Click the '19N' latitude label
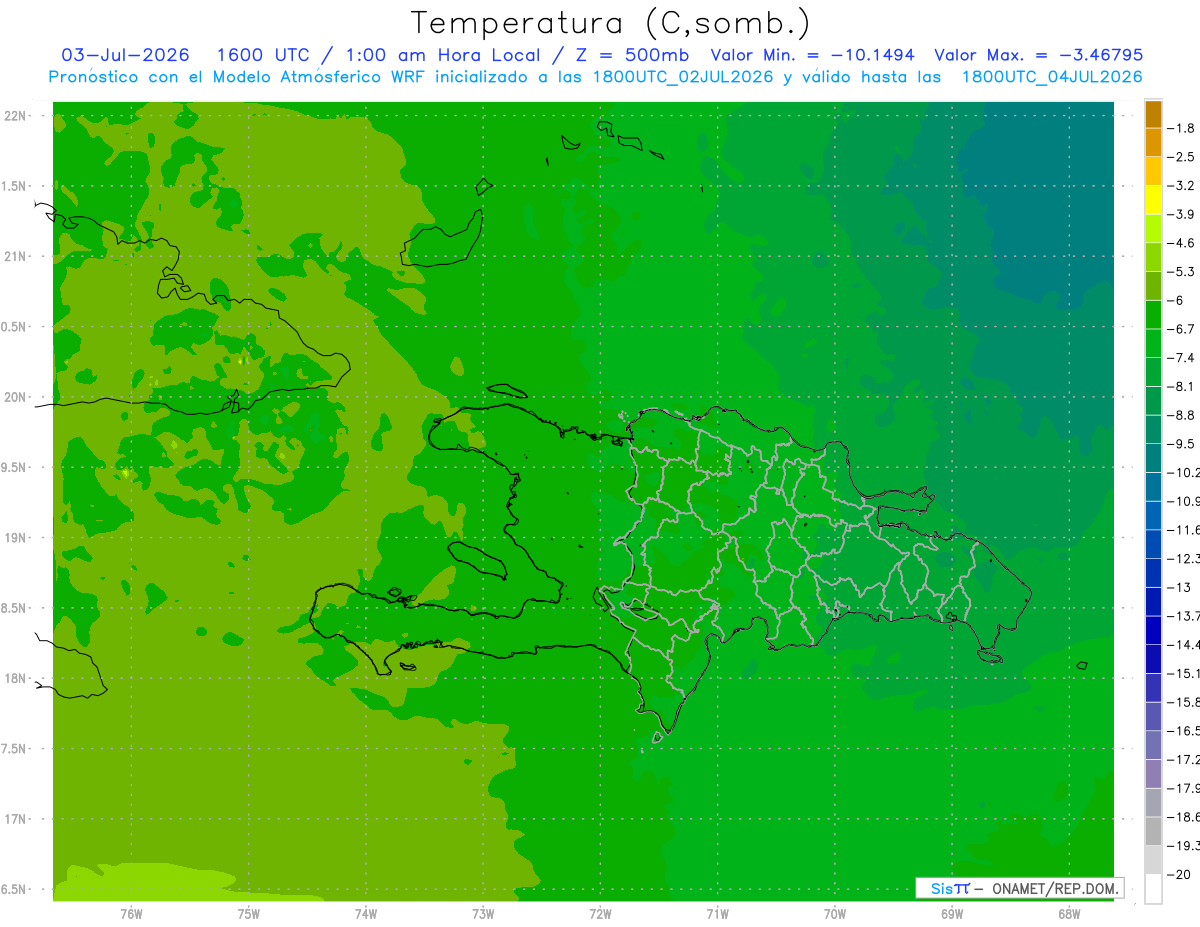Image resolution: width=1200 pixels, height=927 pixels. [x=17, y=538]
